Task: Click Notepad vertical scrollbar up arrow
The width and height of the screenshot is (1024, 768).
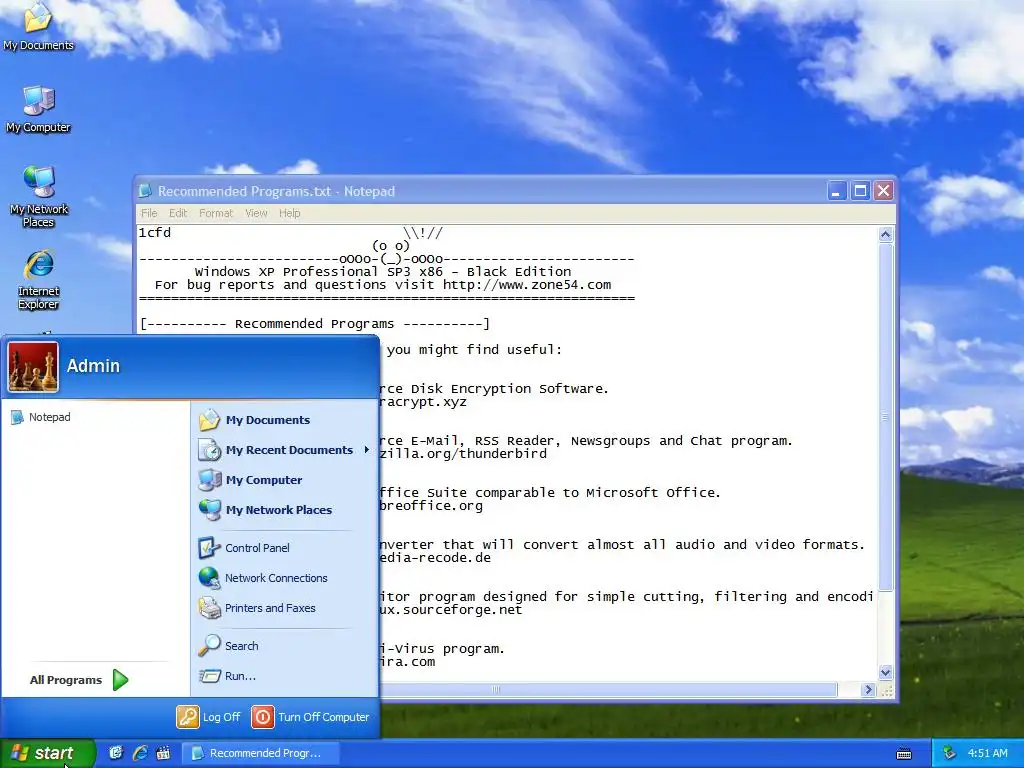Action: tap(886, 234)
